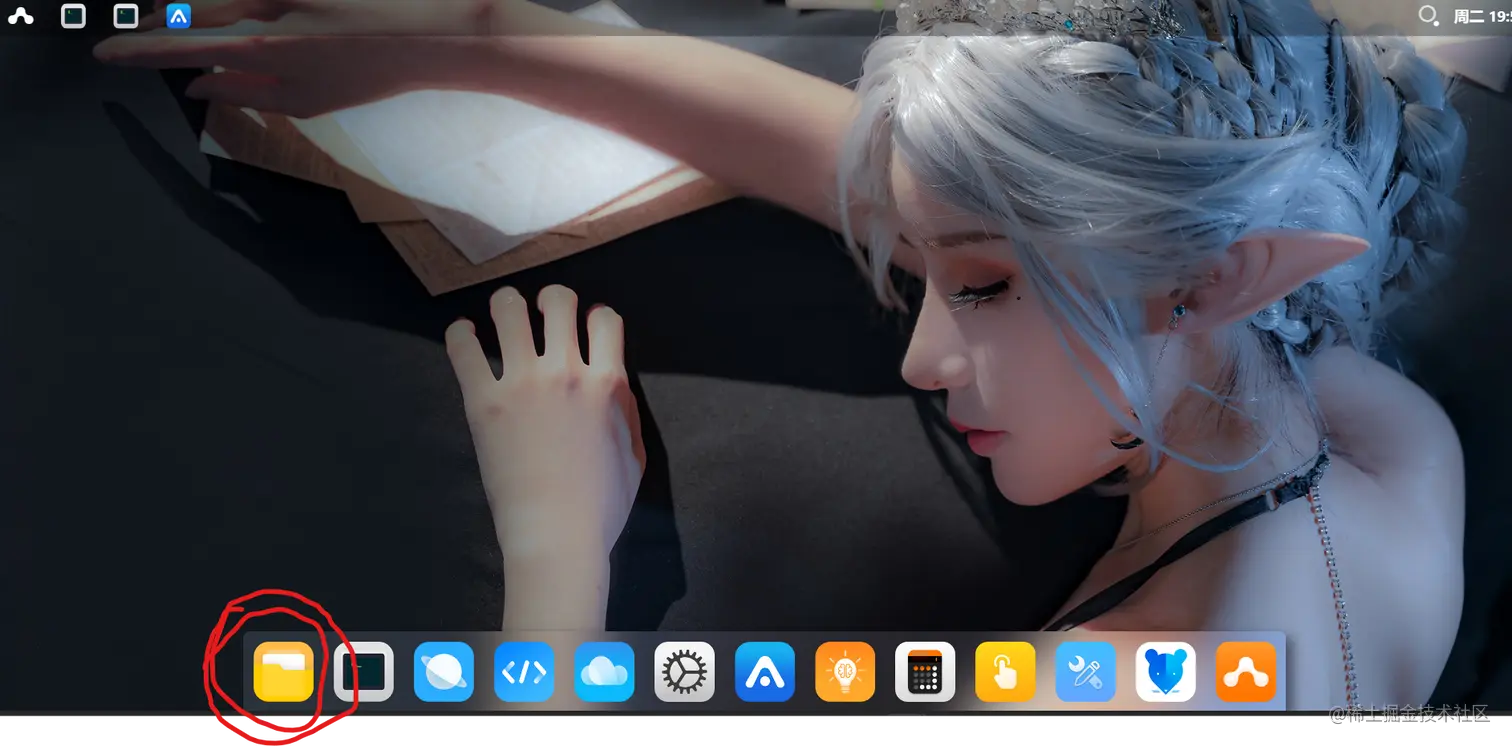Open the yellow file manager in the dock
The width and height of the screenshot is (1512, 746).
click(283, 671)
